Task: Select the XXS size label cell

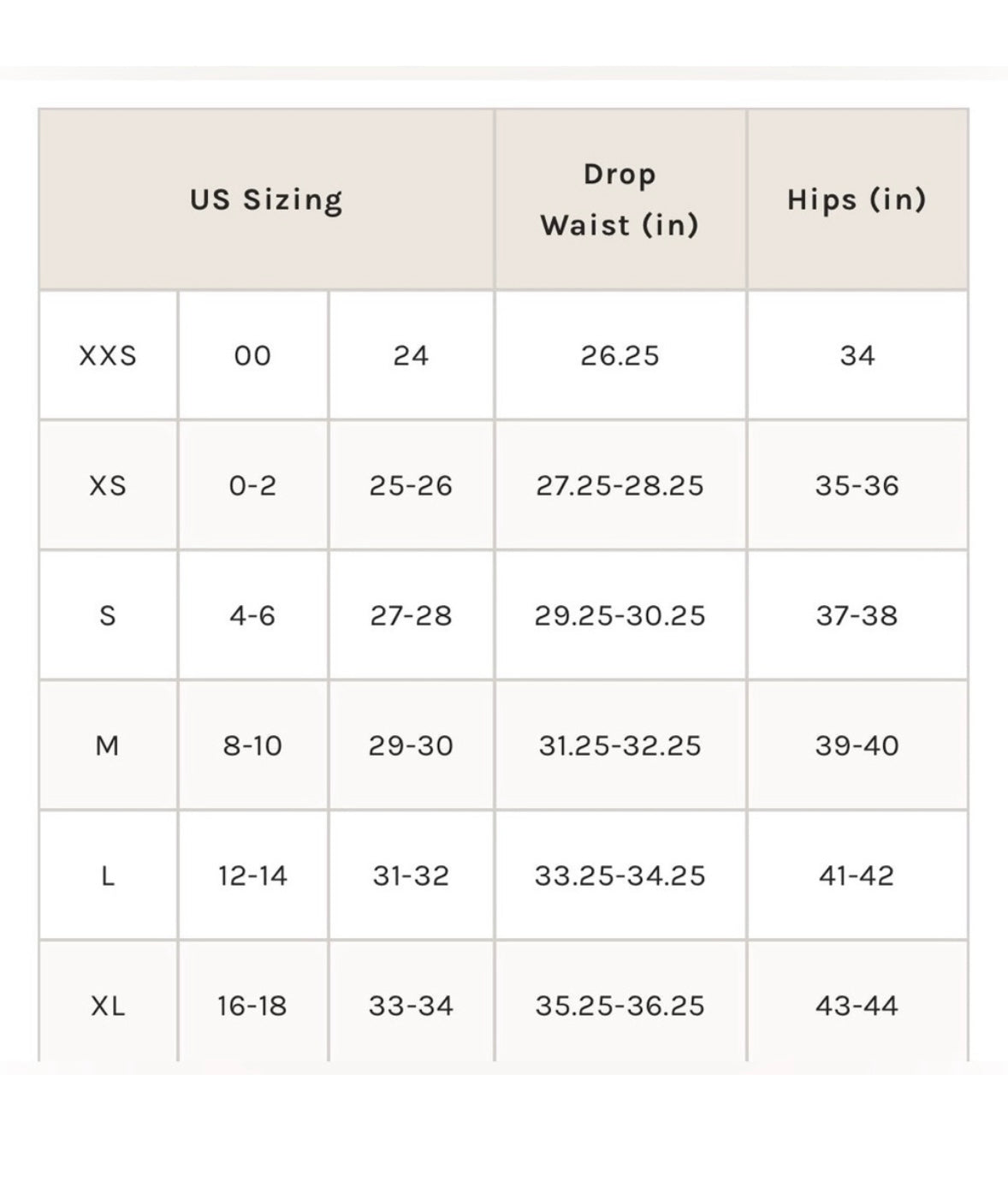Action: [108, 355]
